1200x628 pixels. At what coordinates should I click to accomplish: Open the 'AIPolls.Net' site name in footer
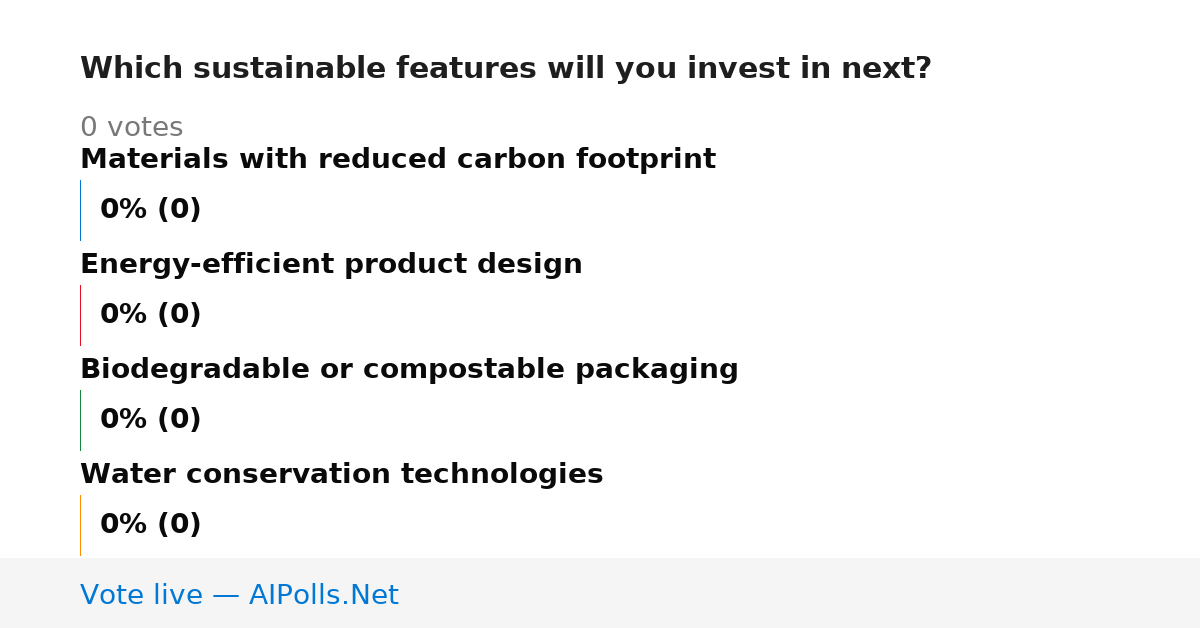click(323, 596)
